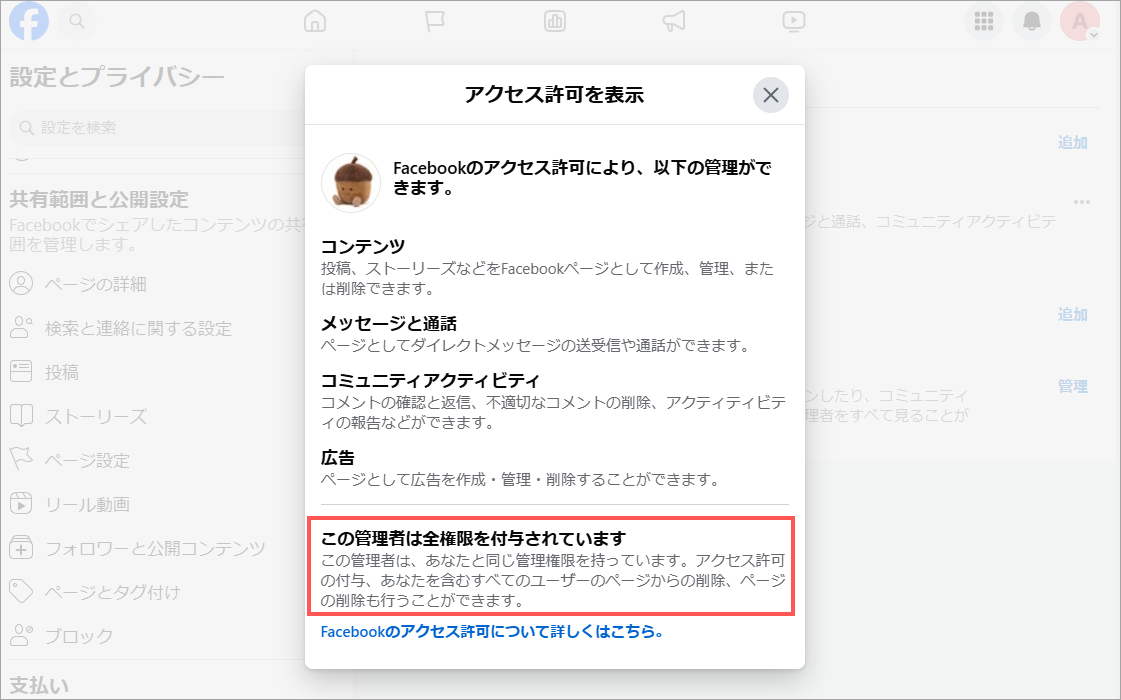Click the コンテンツ heading text
Viewport: 1121px width, 700px height.
(362, 247)
